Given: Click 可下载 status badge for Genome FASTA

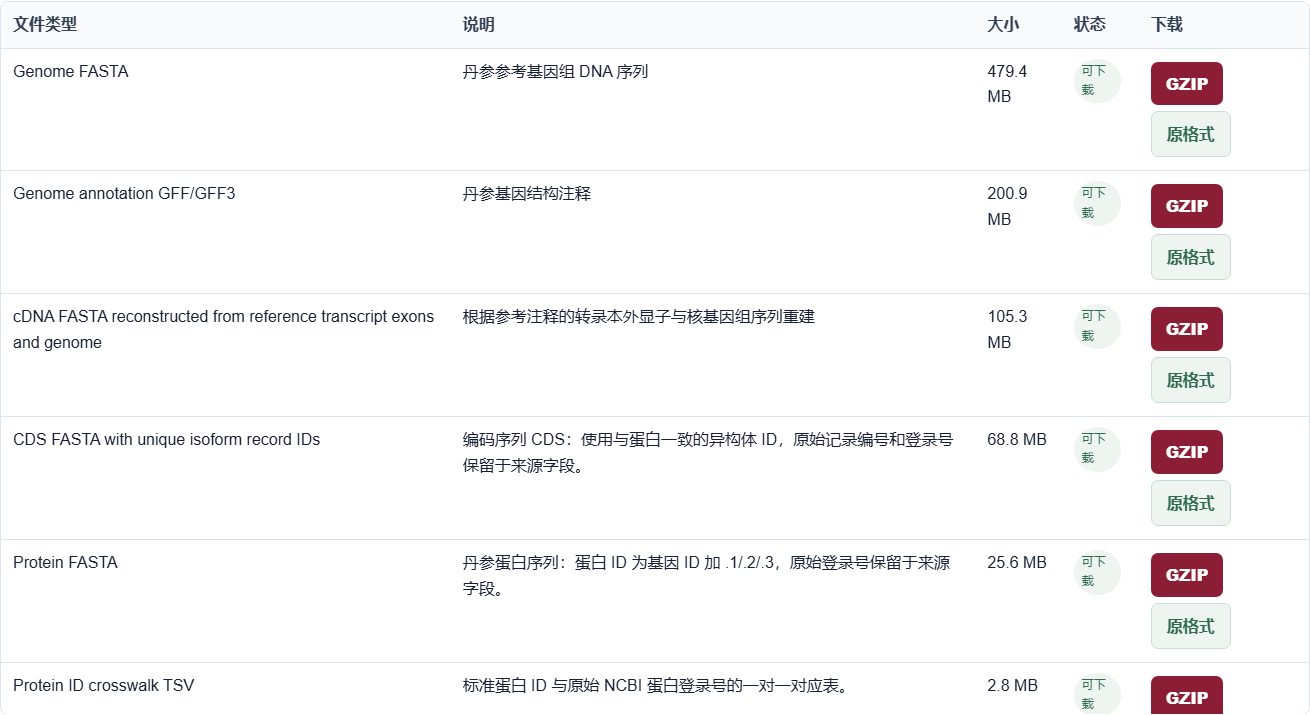Looking at the screenshot, I should tap(1097, 81).
